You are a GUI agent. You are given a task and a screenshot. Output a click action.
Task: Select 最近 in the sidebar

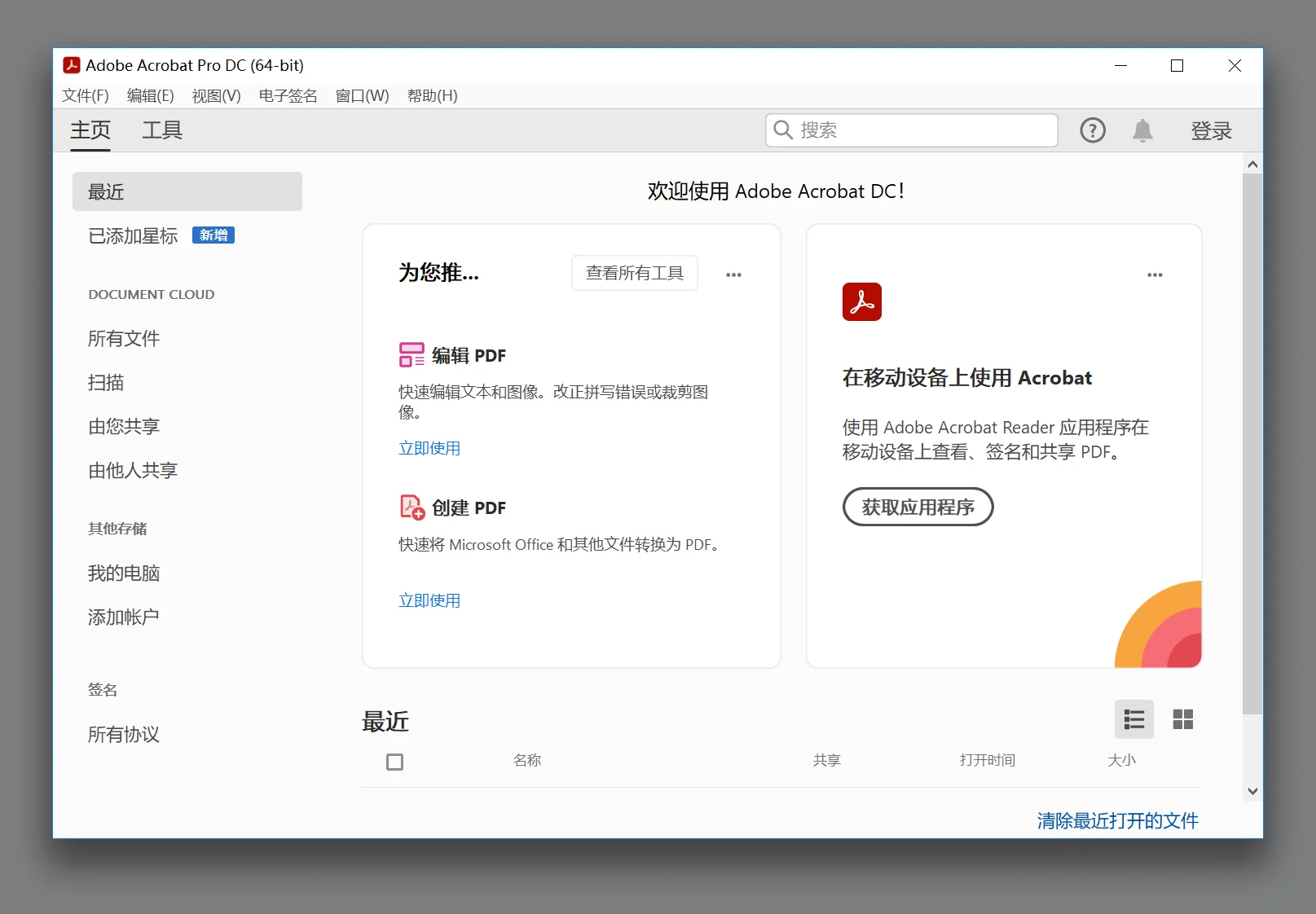187,191
